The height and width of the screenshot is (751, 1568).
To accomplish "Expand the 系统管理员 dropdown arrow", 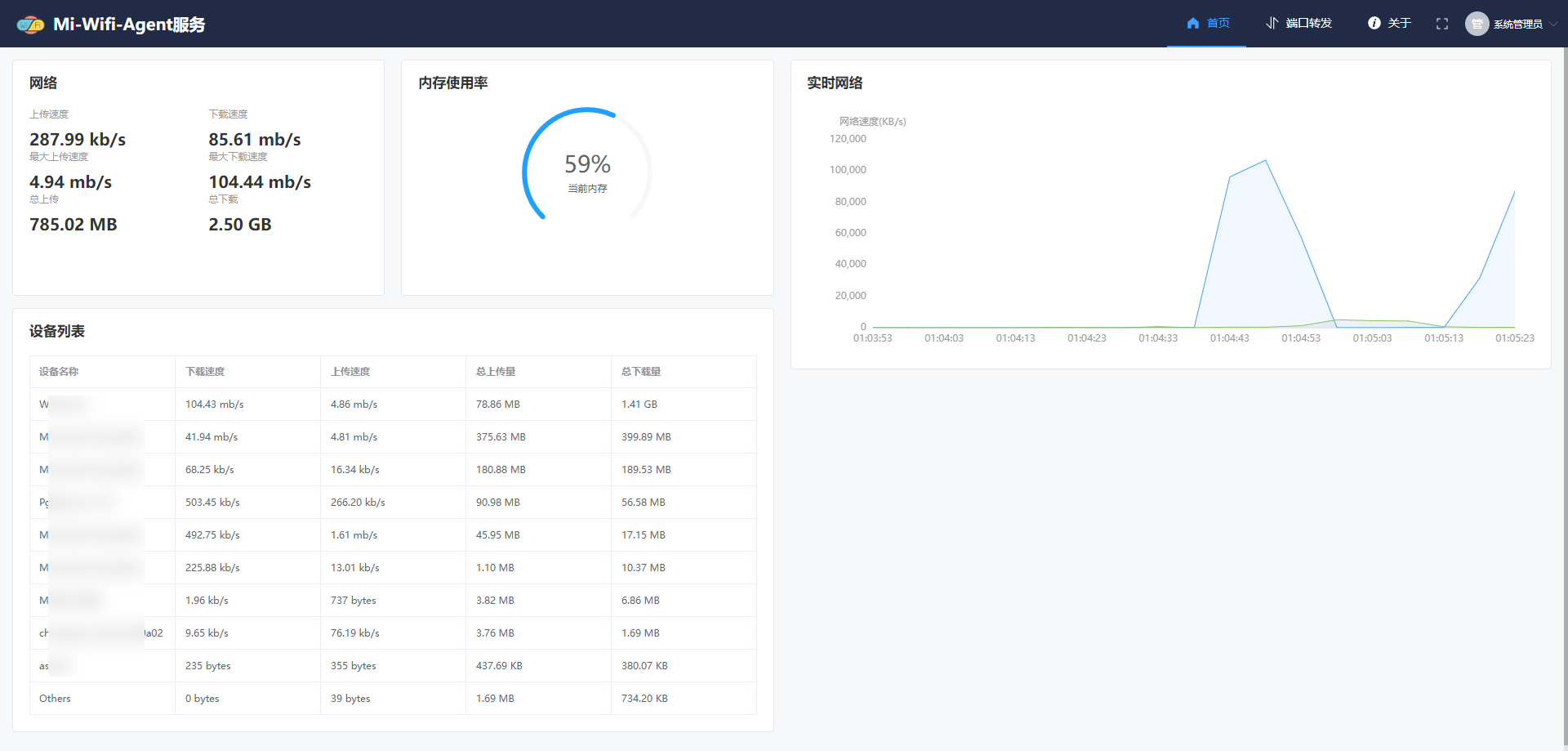I will [1553, 24].
